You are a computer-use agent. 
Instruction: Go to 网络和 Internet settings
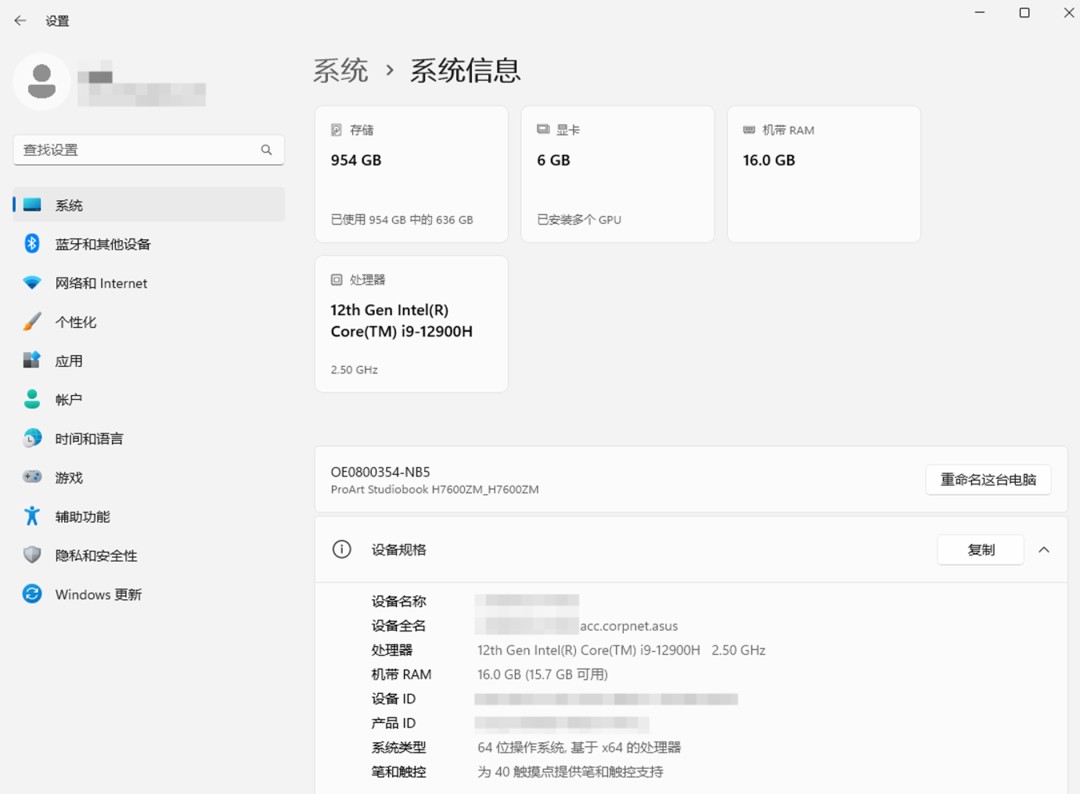[149, 283]
